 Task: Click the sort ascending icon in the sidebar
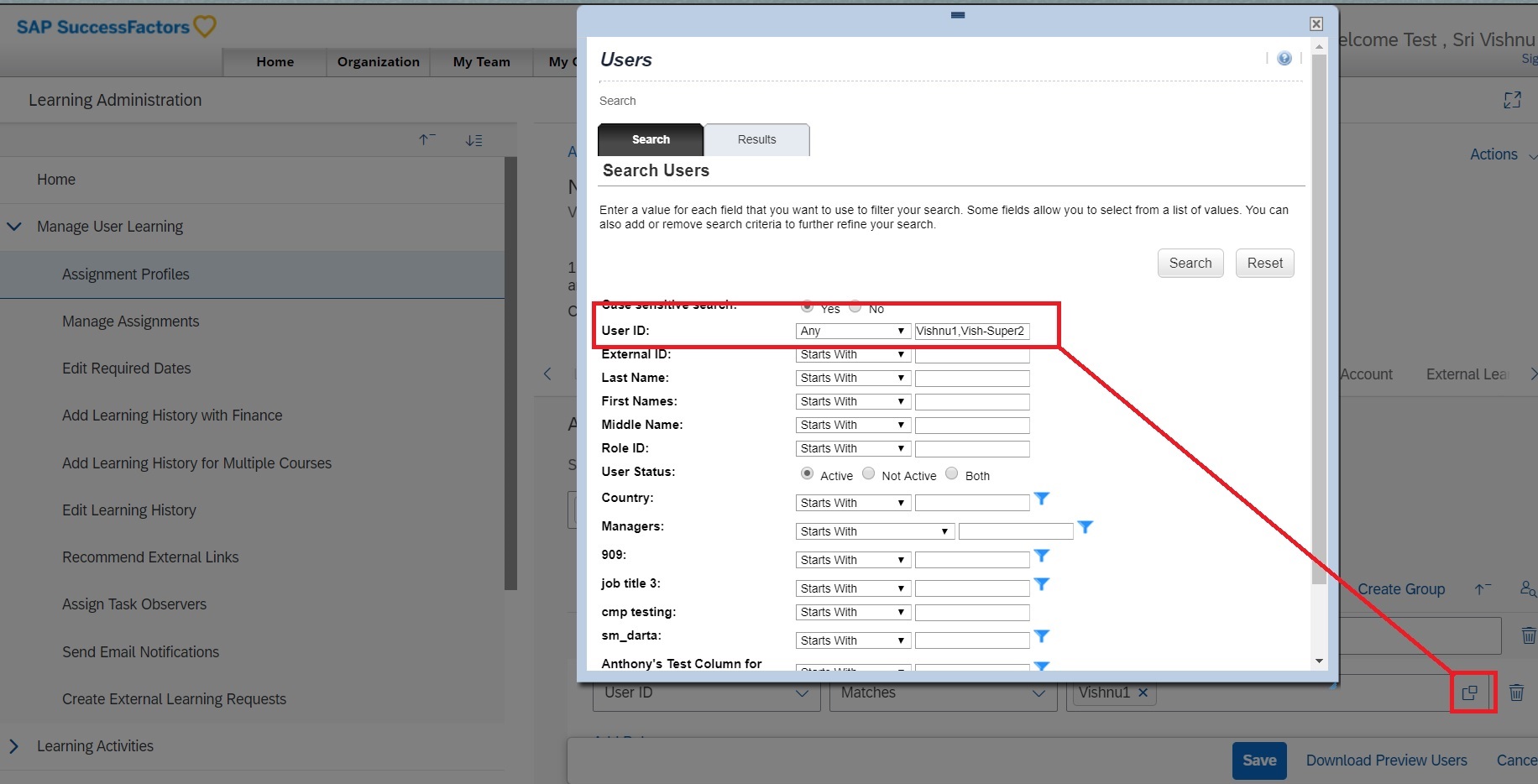tap(427, 140)
